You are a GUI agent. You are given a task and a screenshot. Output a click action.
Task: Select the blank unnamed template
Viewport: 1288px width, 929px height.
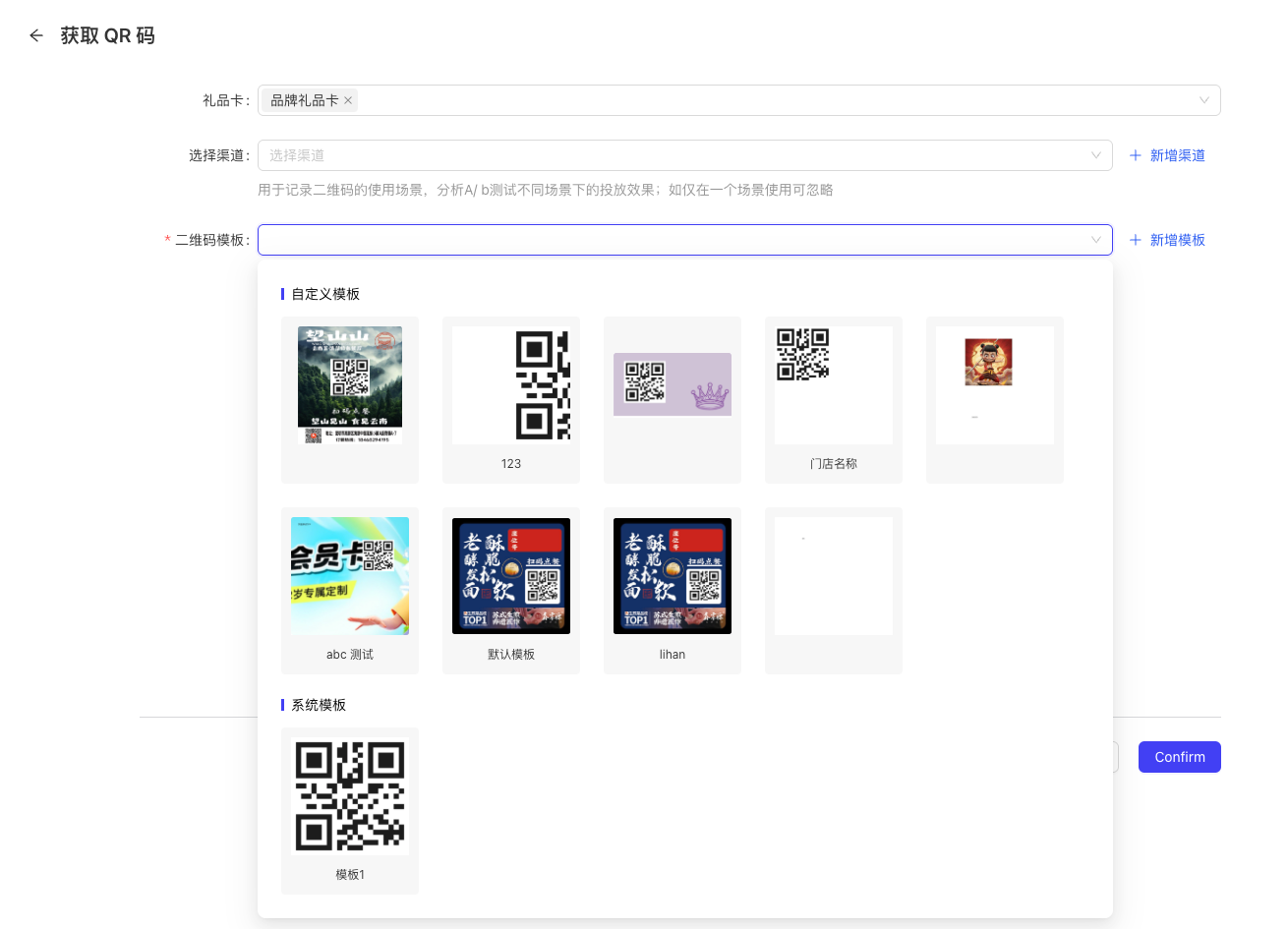tap(834, 576)
